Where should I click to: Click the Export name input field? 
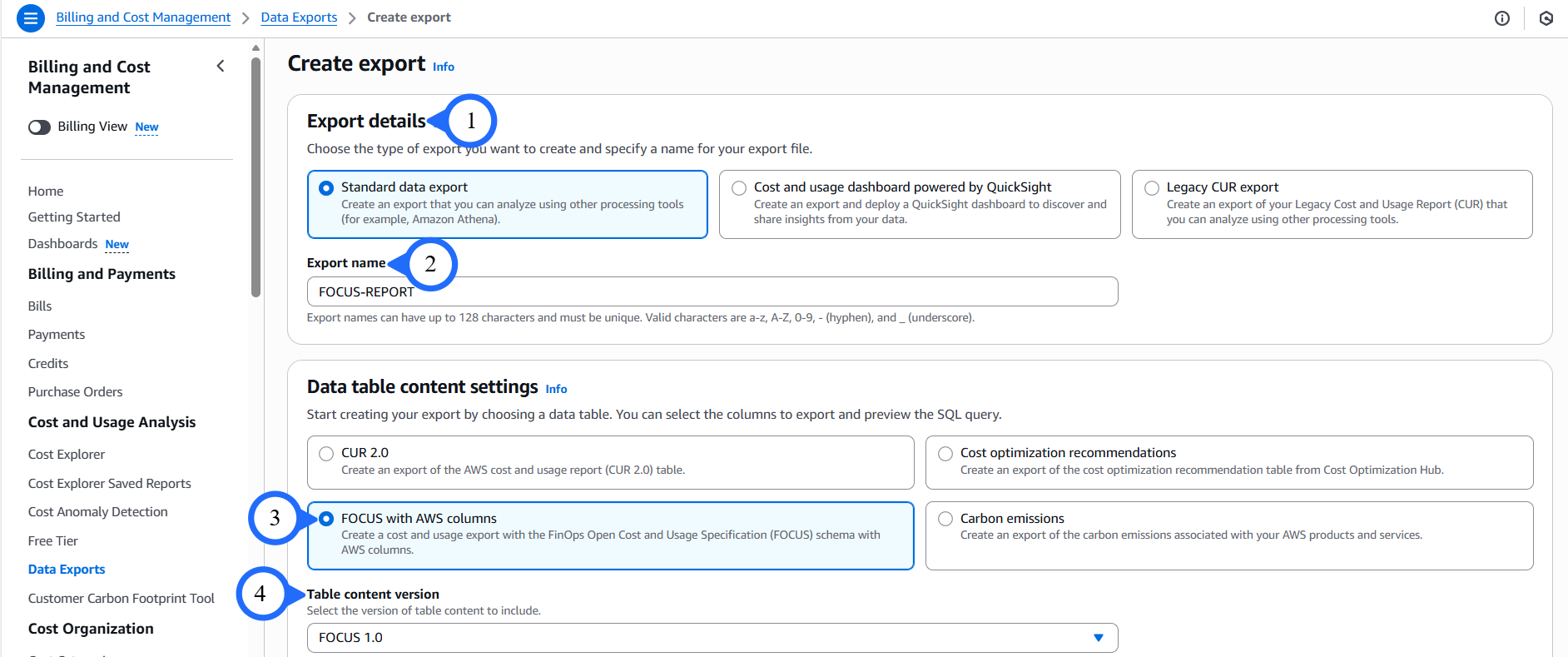pyautogui.click(x=712, y=292)
